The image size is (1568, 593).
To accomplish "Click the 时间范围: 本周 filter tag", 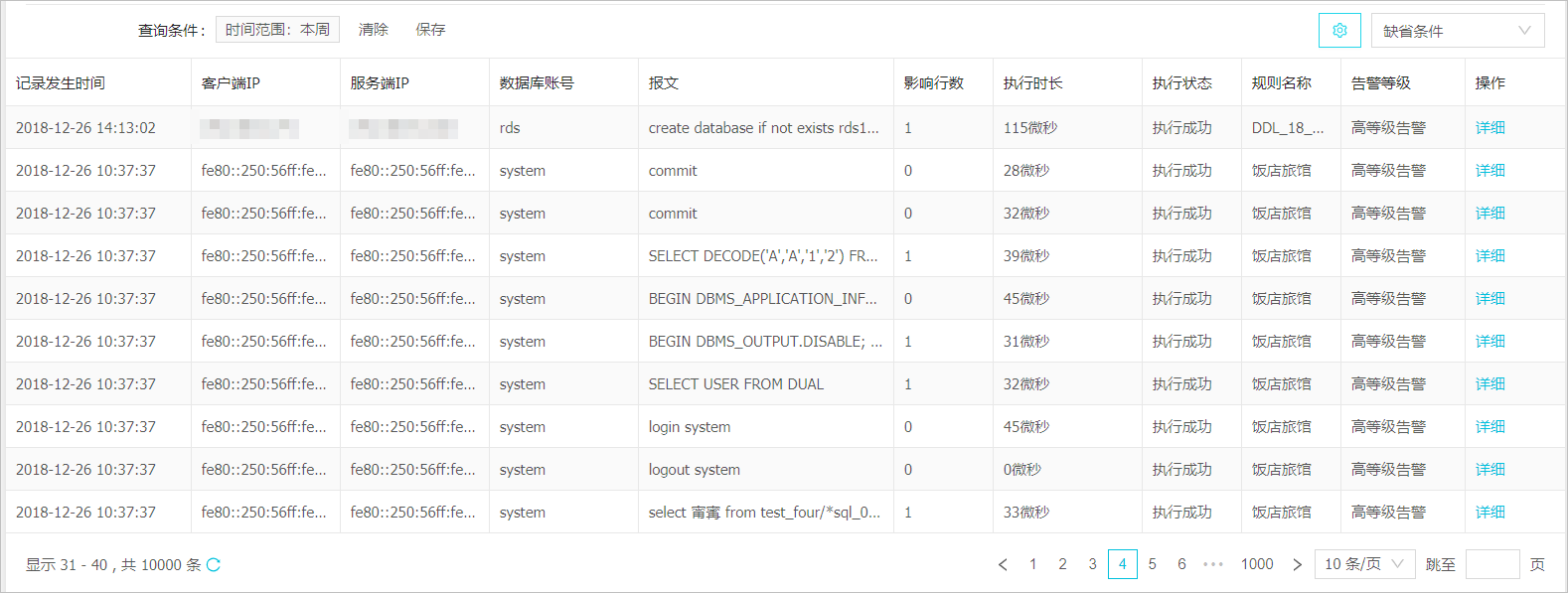I will (x=277, y=30).
